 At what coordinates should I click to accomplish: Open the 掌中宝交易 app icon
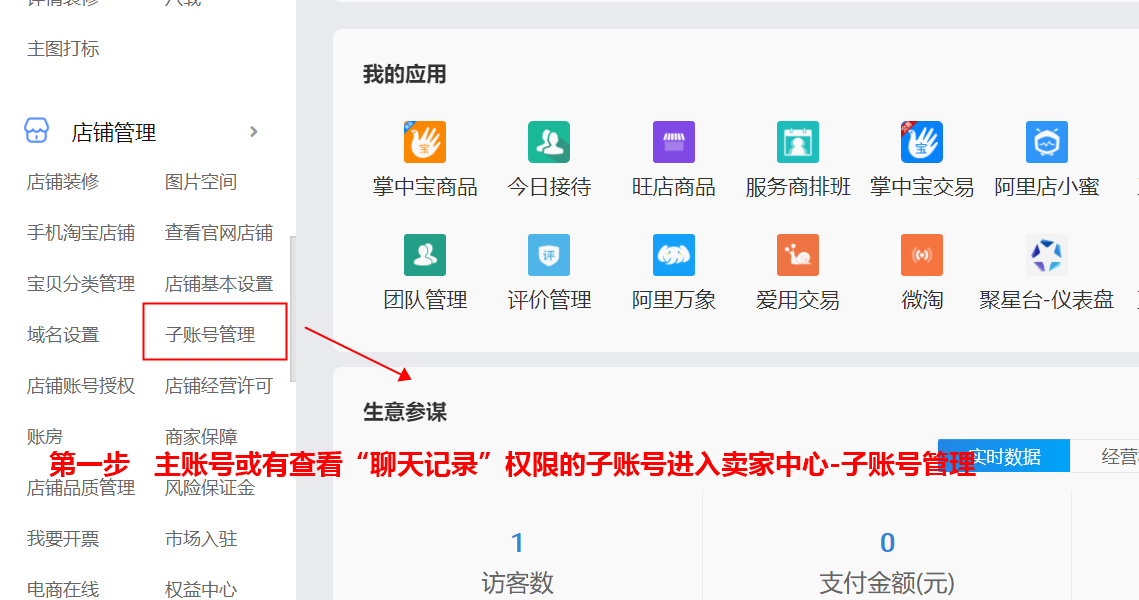(922, 142)
